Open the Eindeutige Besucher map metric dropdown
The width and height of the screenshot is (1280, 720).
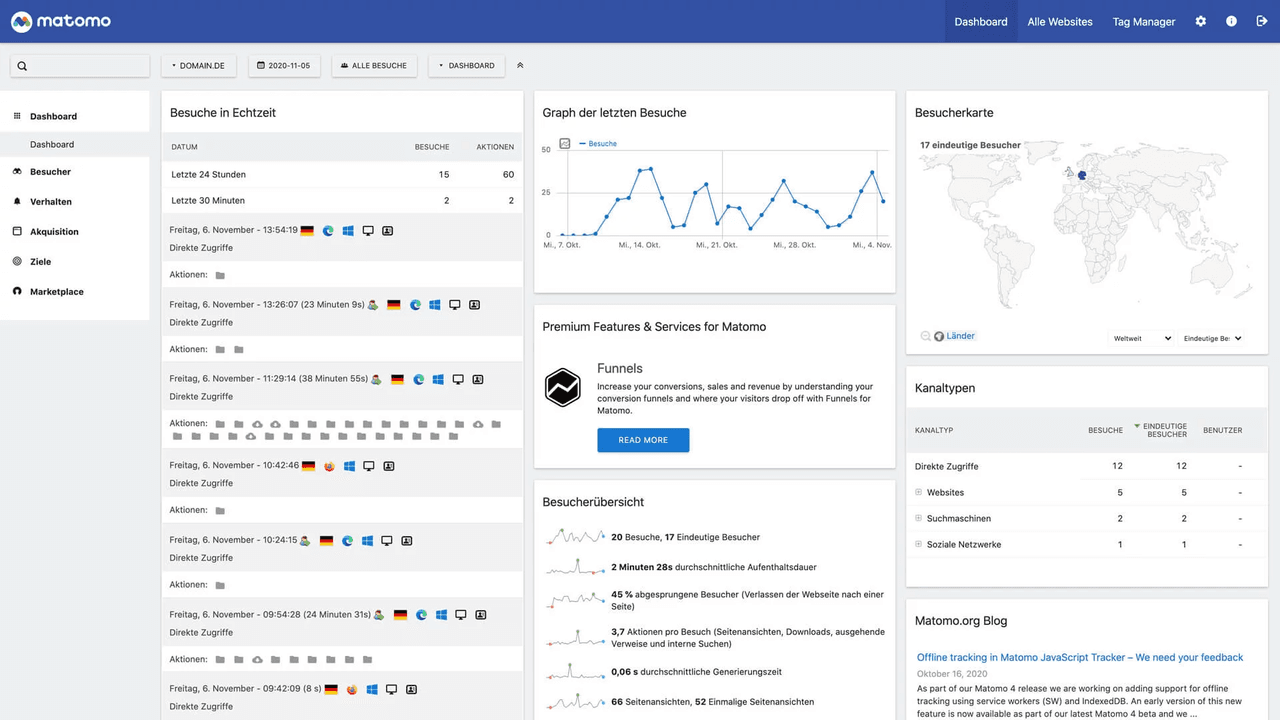(1212, 338)
